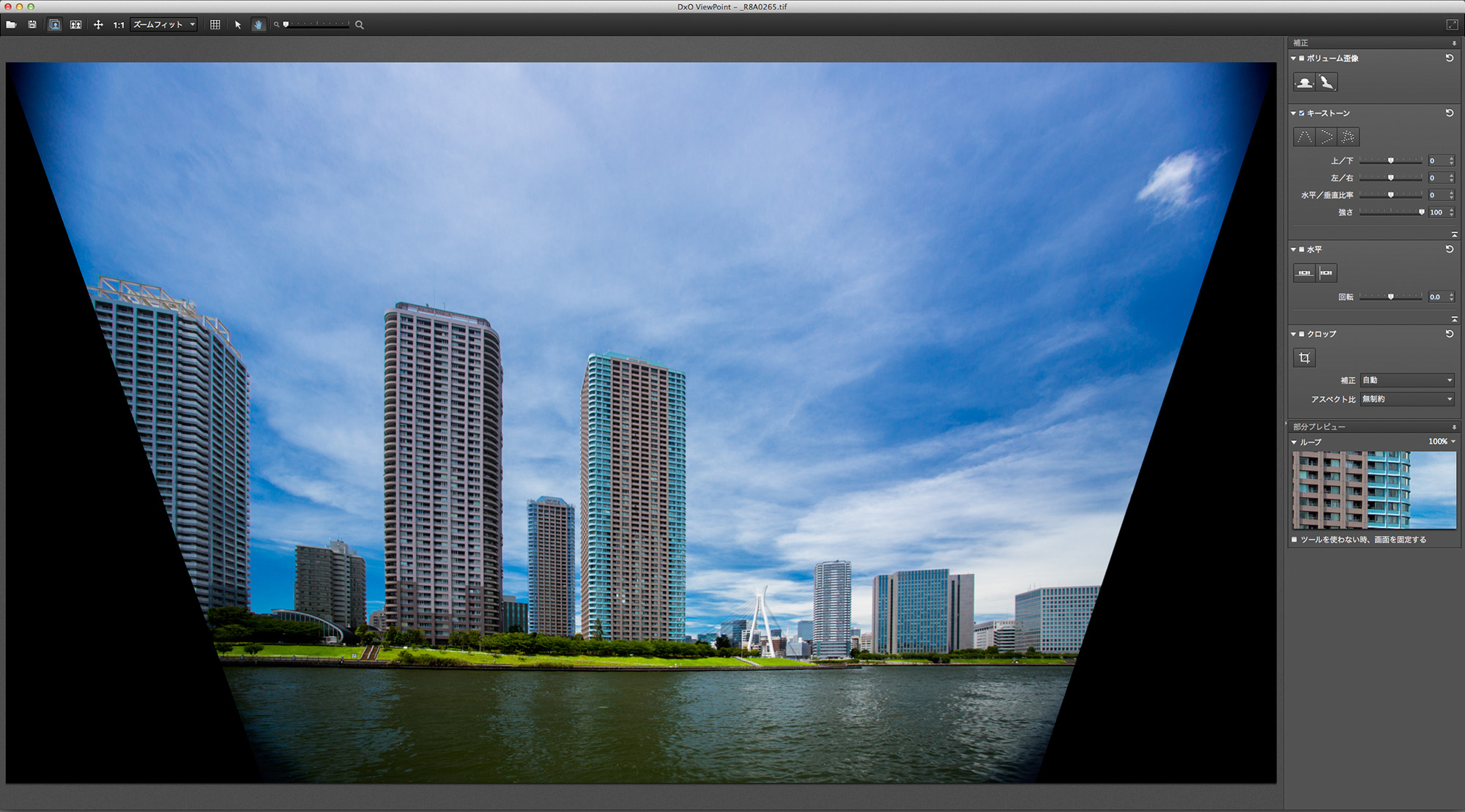The image size is (1465, 812).
Task: Open the crop 補正 自動 dropdown
Action: pyautogui.click(x=1406, y=380)
